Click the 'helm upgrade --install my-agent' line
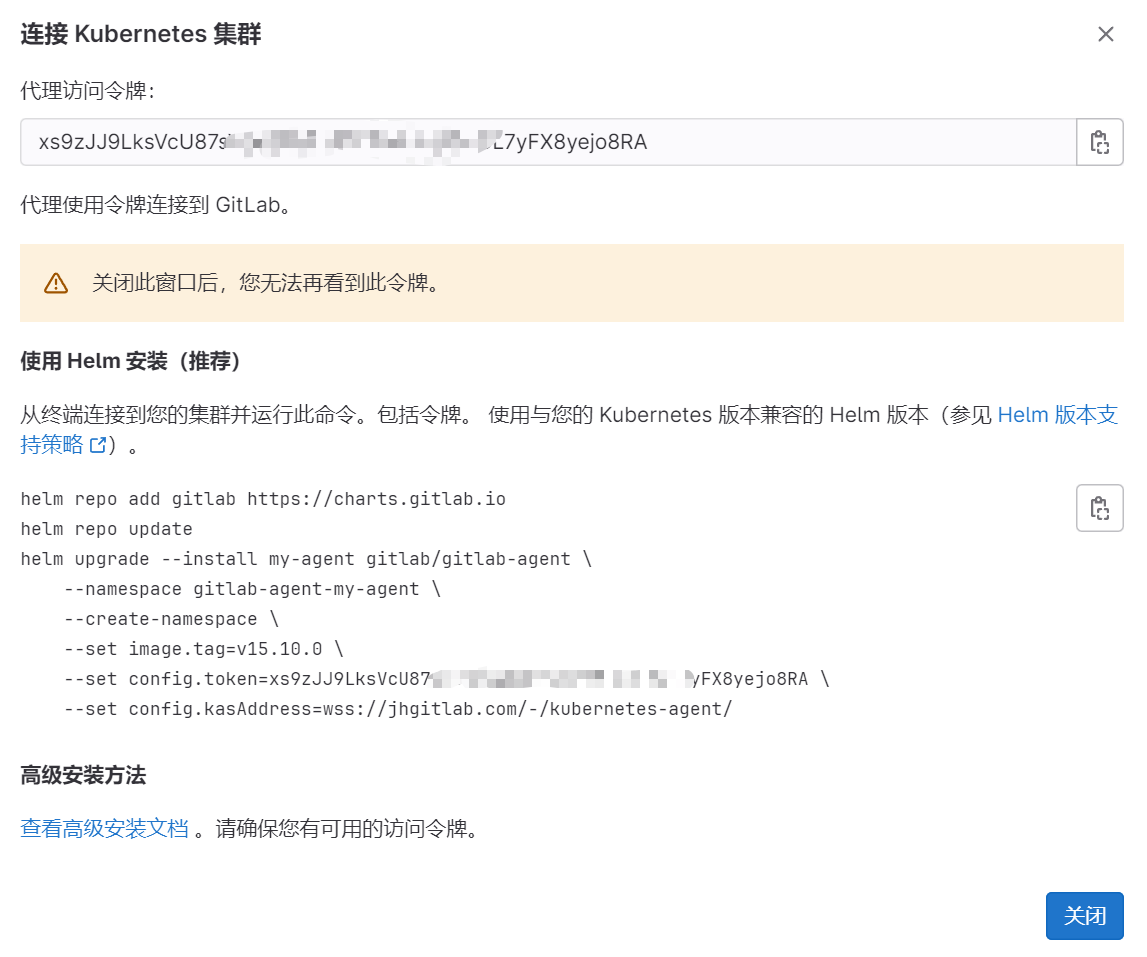 305,559
